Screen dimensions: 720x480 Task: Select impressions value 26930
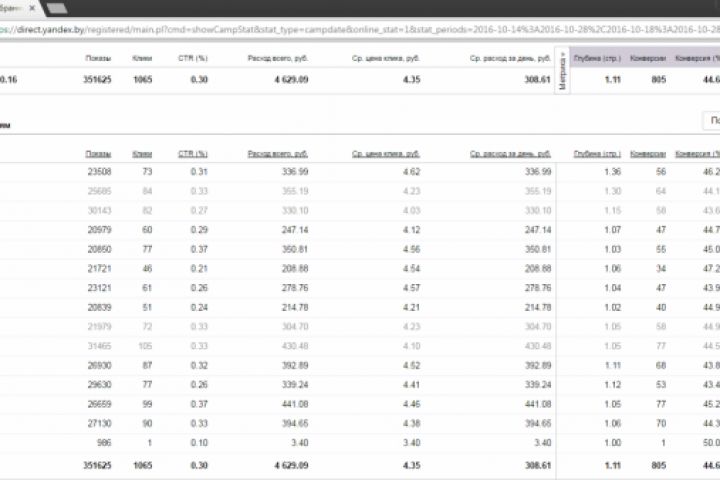coord(100,365)
